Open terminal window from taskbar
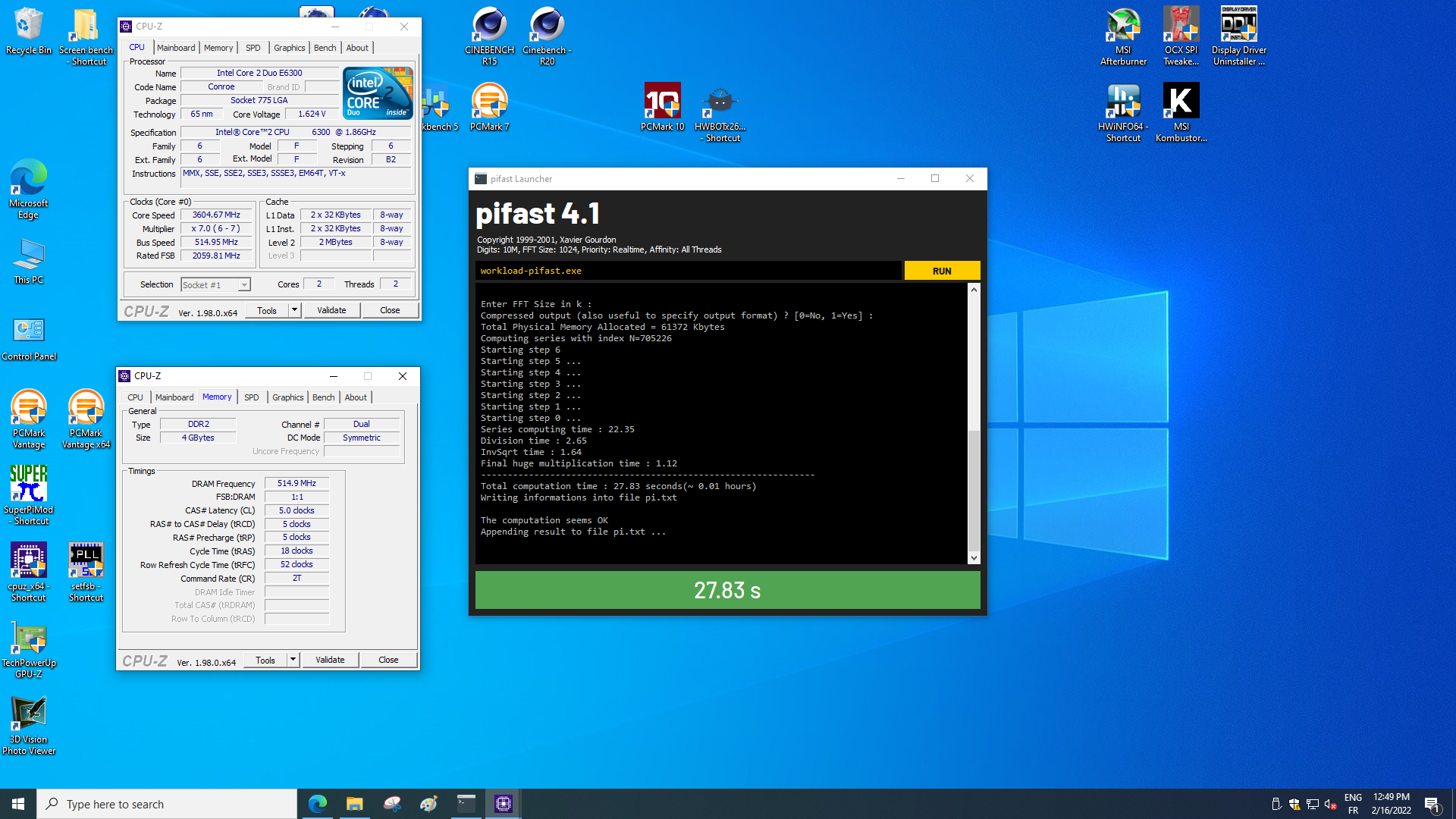 click(466, 804)
